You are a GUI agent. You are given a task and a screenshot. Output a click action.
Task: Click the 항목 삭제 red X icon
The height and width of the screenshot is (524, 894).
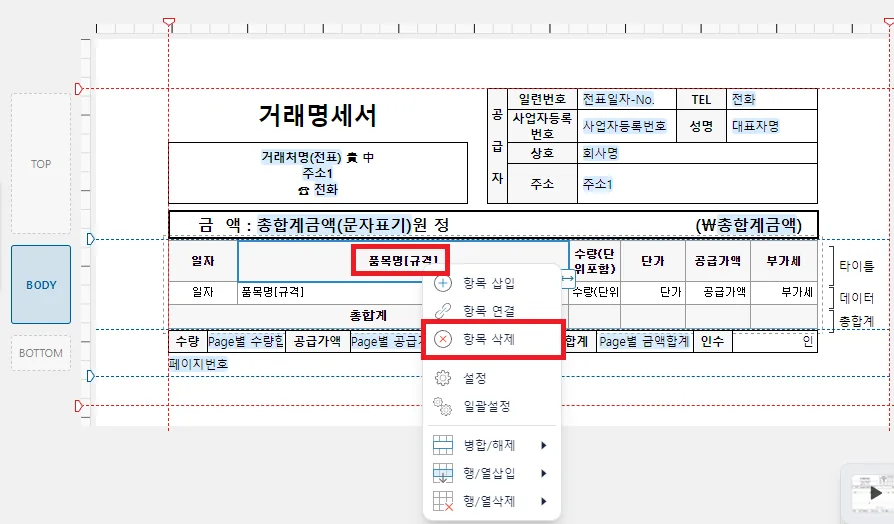443,339
